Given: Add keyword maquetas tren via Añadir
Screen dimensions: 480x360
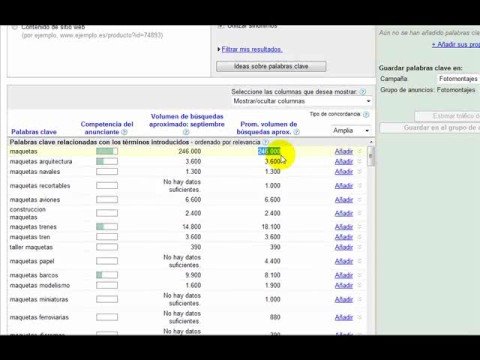Looking at the screenshot, I should coord(344,237).
